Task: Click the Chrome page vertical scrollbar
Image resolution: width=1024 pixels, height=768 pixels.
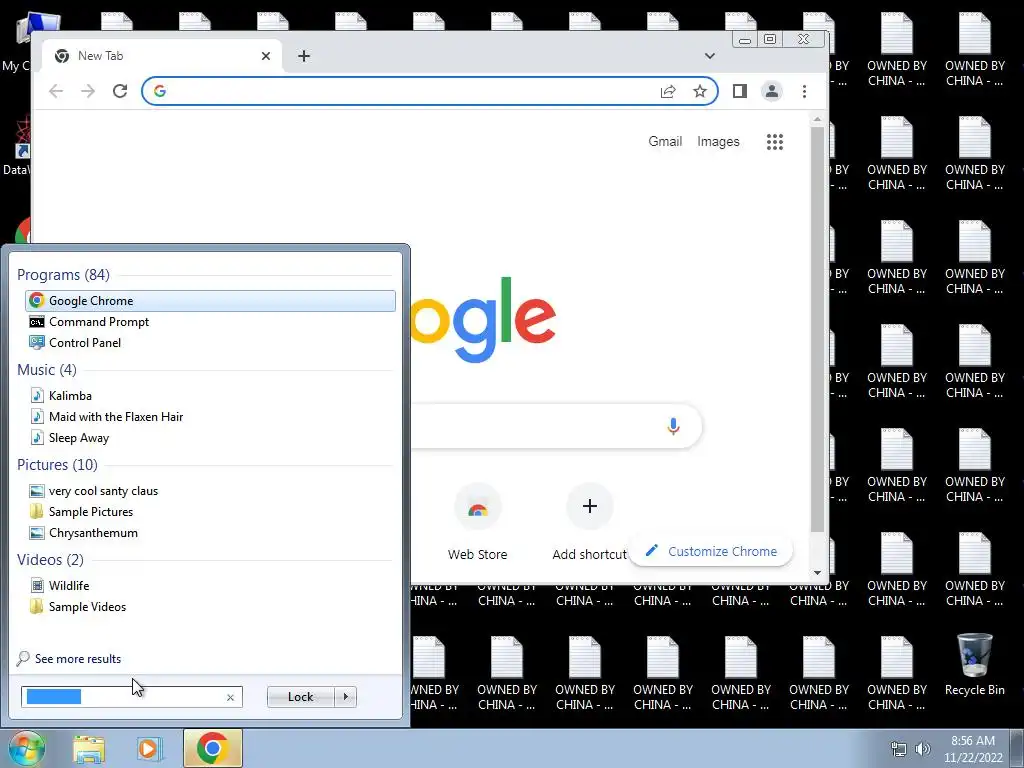Action: click(817, 329)
